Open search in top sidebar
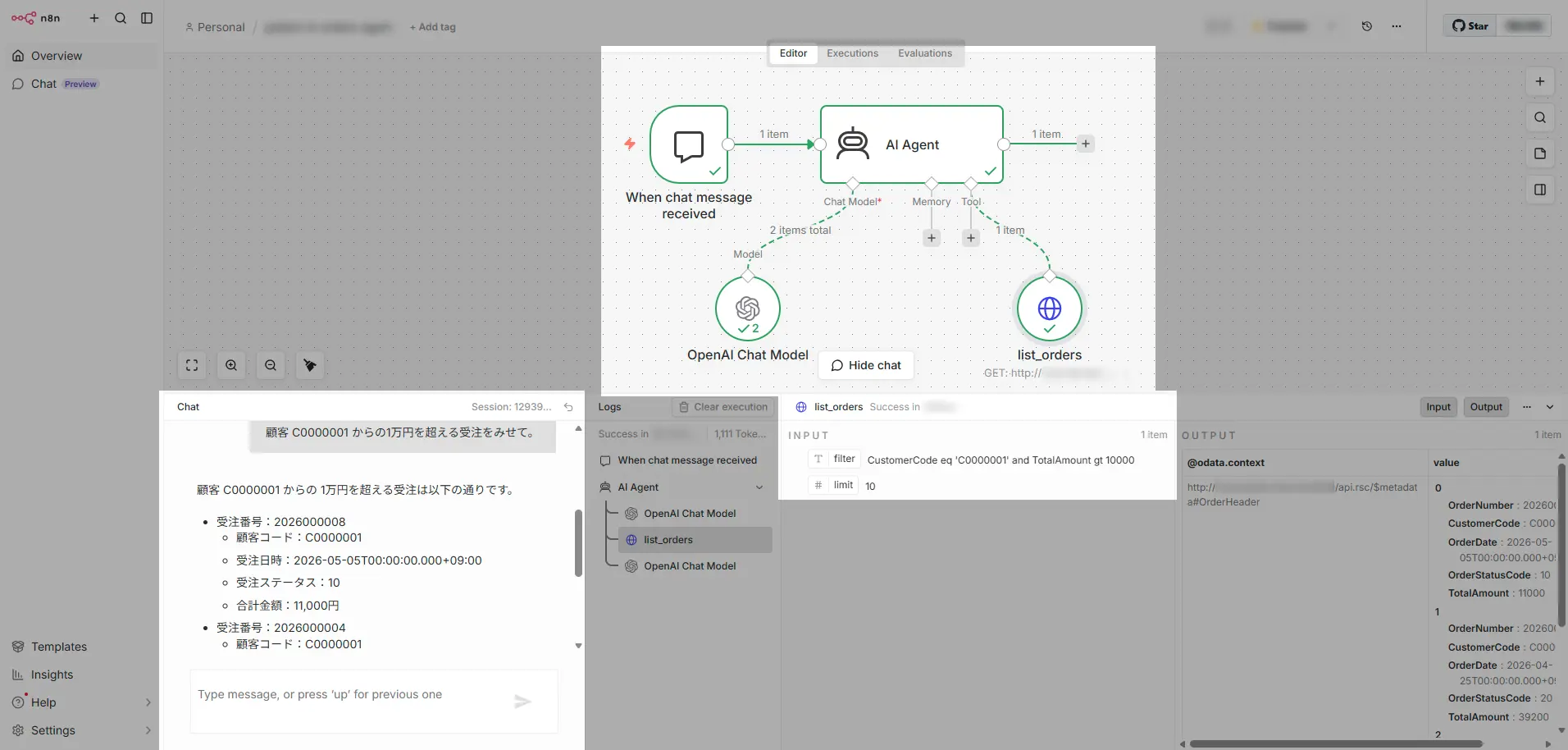1568x750 pixels. coord(121,18)
